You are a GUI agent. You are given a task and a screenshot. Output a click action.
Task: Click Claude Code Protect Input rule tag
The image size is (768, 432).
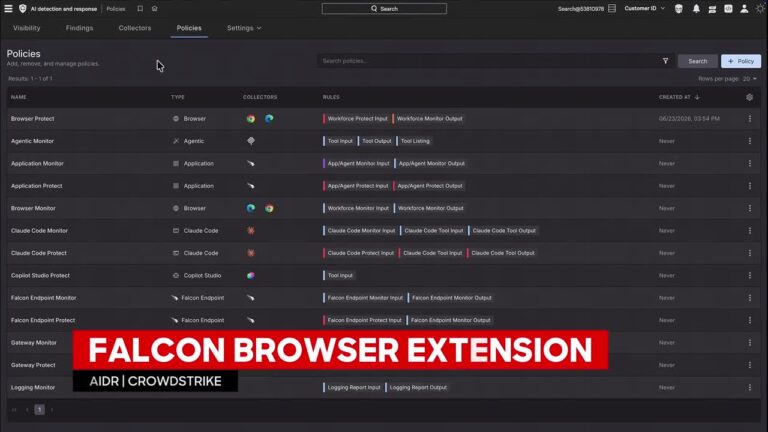click(x=359, y=253)
